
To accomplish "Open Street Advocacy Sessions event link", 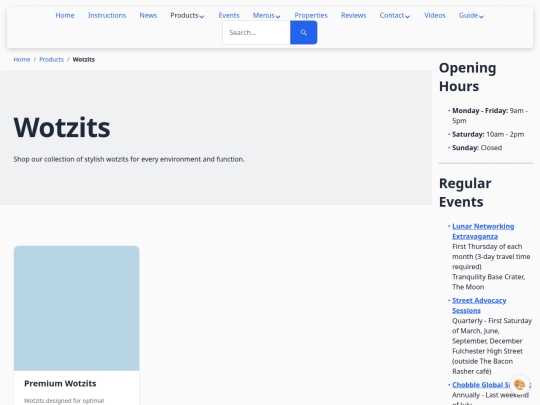I will point(479,305).
